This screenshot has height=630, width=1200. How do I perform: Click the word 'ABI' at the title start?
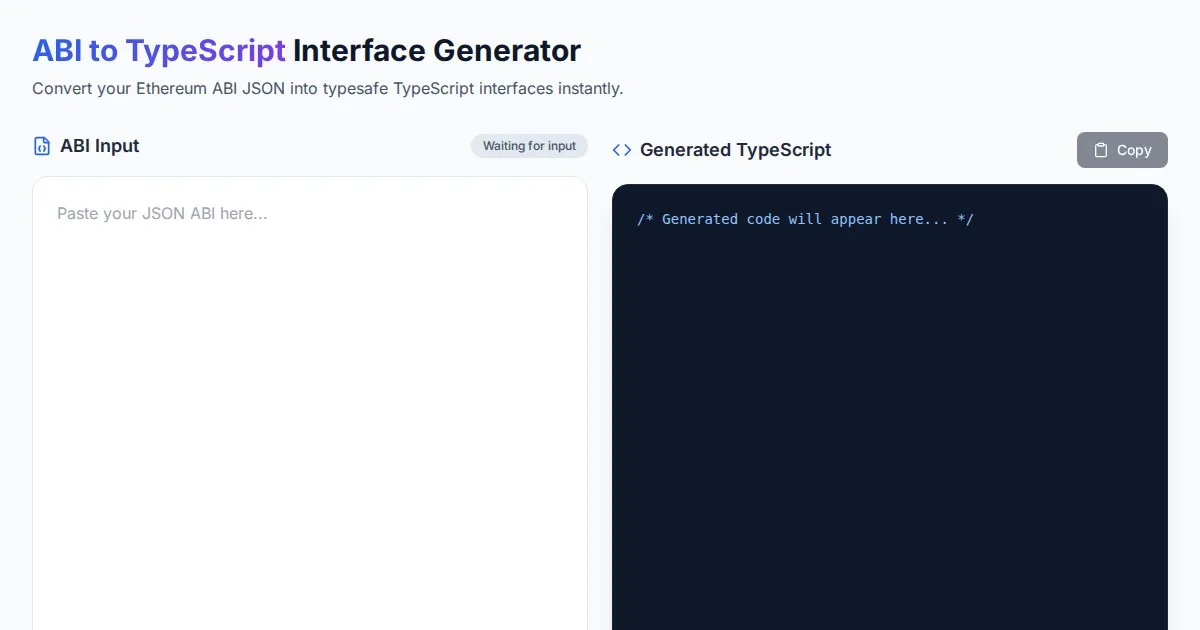(x=57, y=50)
